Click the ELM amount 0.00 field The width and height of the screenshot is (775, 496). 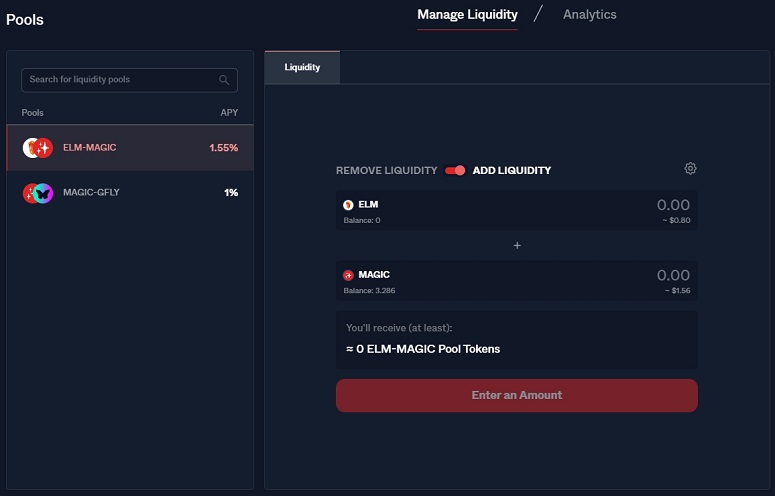[673, 205]
